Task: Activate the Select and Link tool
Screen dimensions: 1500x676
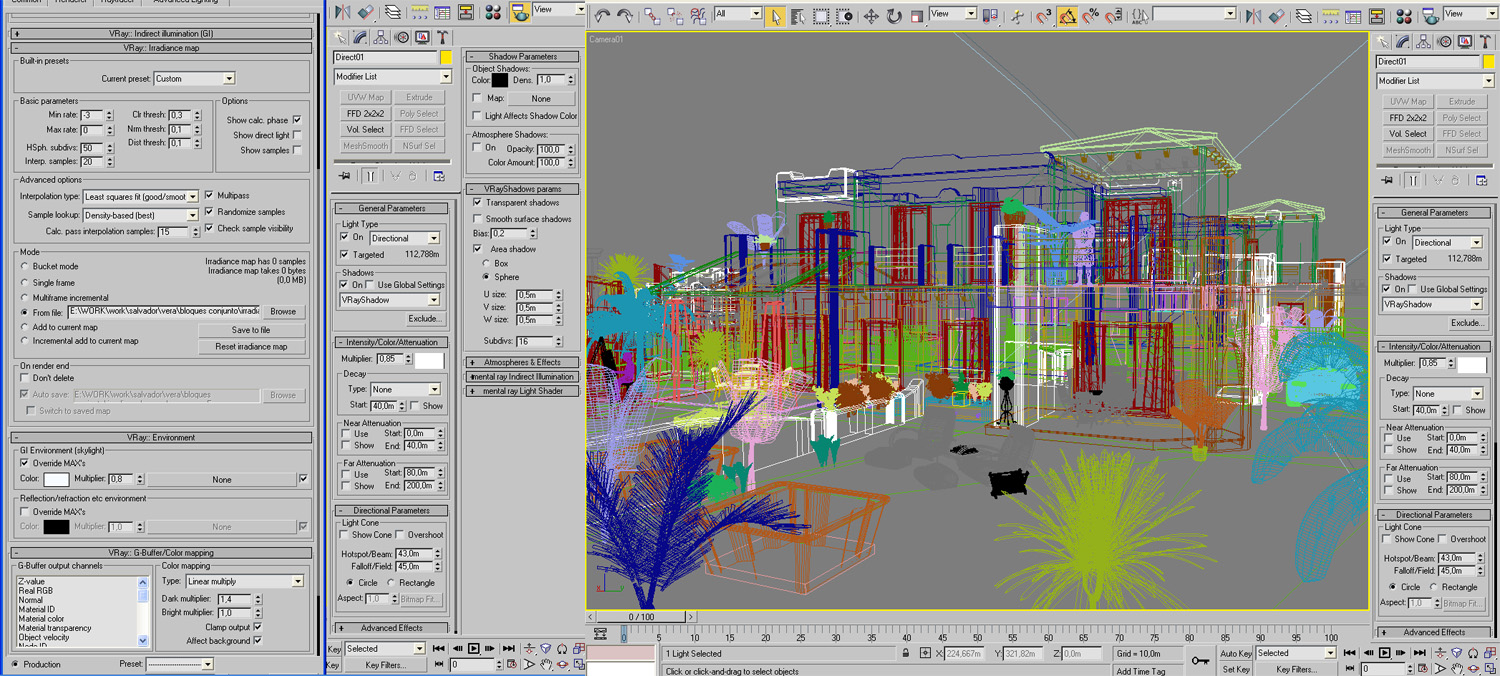Action: point(653,16)
